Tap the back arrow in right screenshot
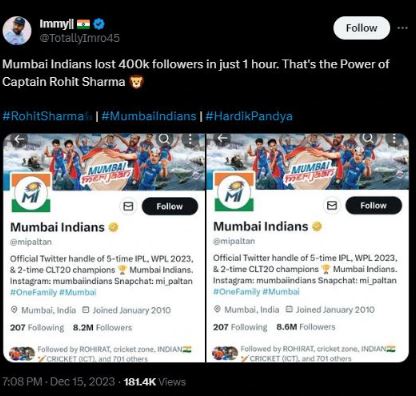This screenshot has height=396, width=416. [222, 138]
